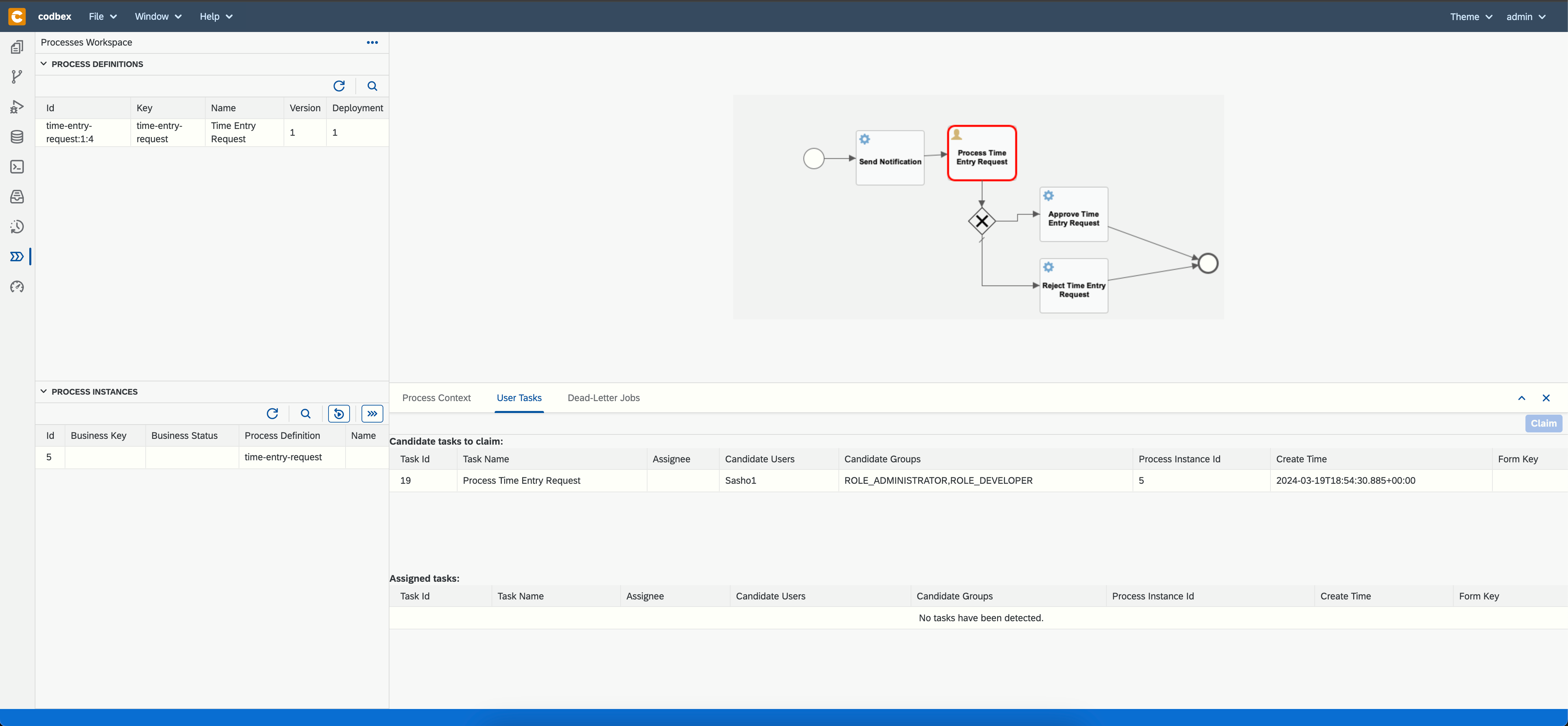The image size is (1568, 726).
Task: Click the end event circle in diagram
Action: (x=1207, y=264)
